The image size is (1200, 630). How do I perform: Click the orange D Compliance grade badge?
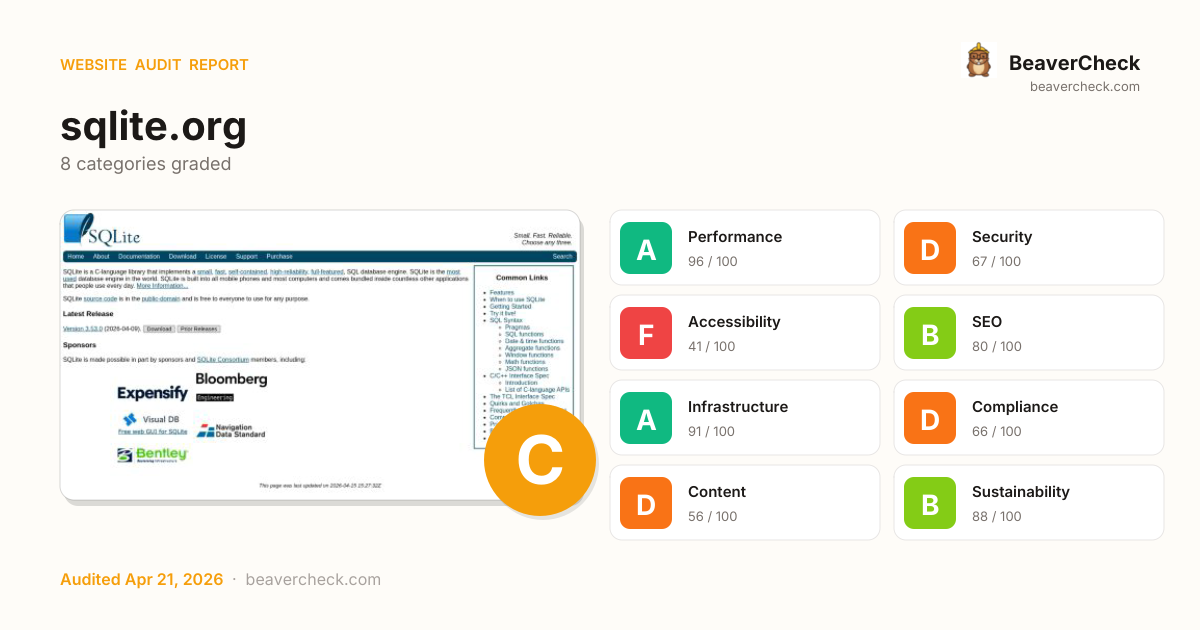[930, 418]
